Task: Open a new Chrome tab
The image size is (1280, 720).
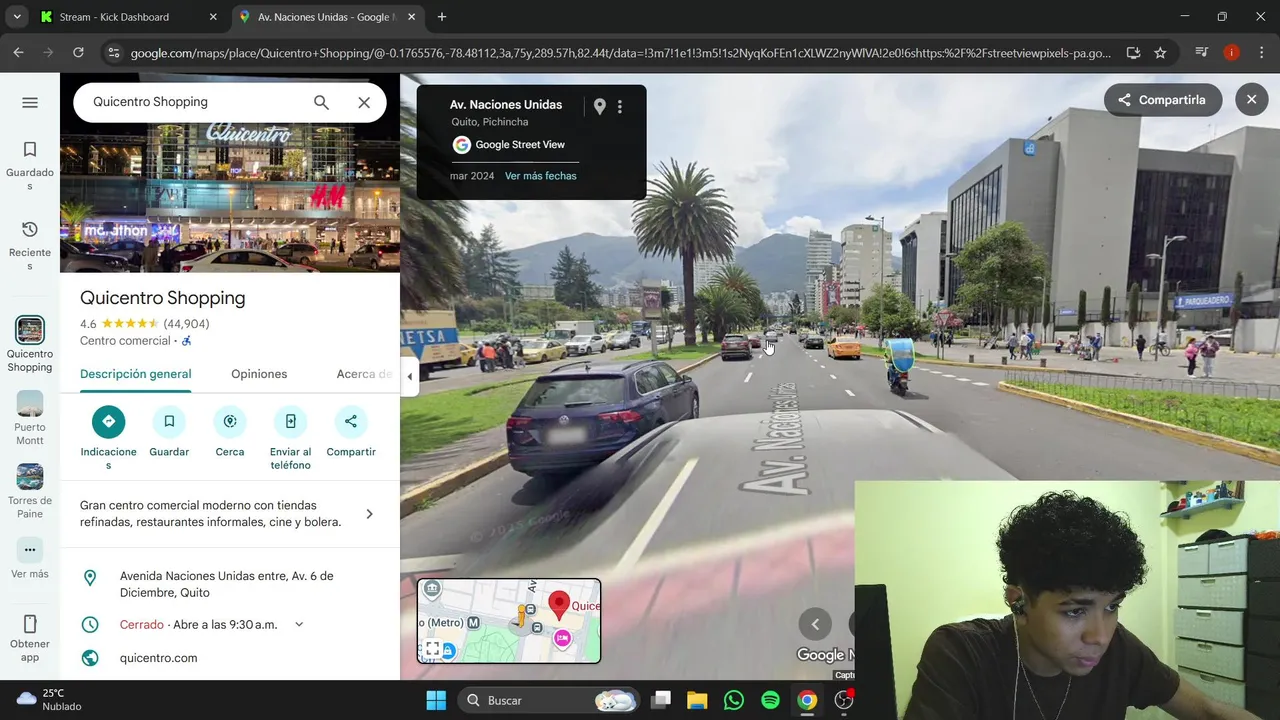Action: pos(442,17)
